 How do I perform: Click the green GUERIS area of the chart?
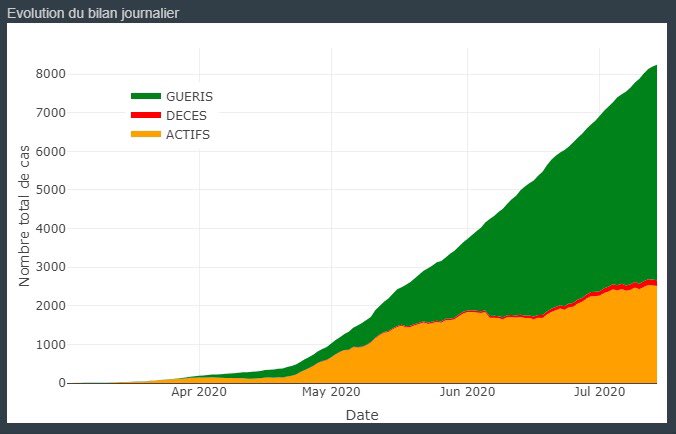tap(560, 224)
